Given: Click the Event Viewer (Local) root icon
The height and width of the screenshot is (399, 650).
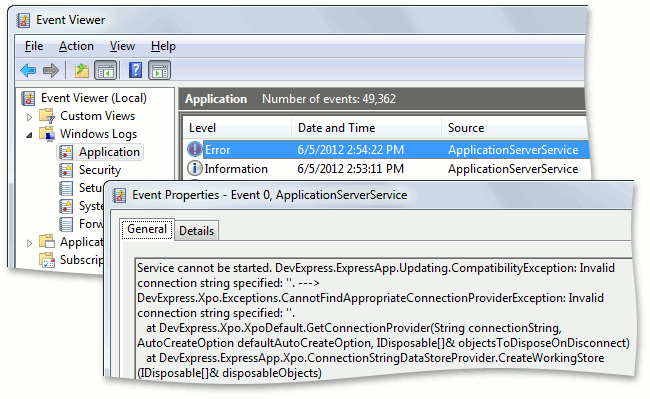Looking at the screenshot, I should (28, 99).
